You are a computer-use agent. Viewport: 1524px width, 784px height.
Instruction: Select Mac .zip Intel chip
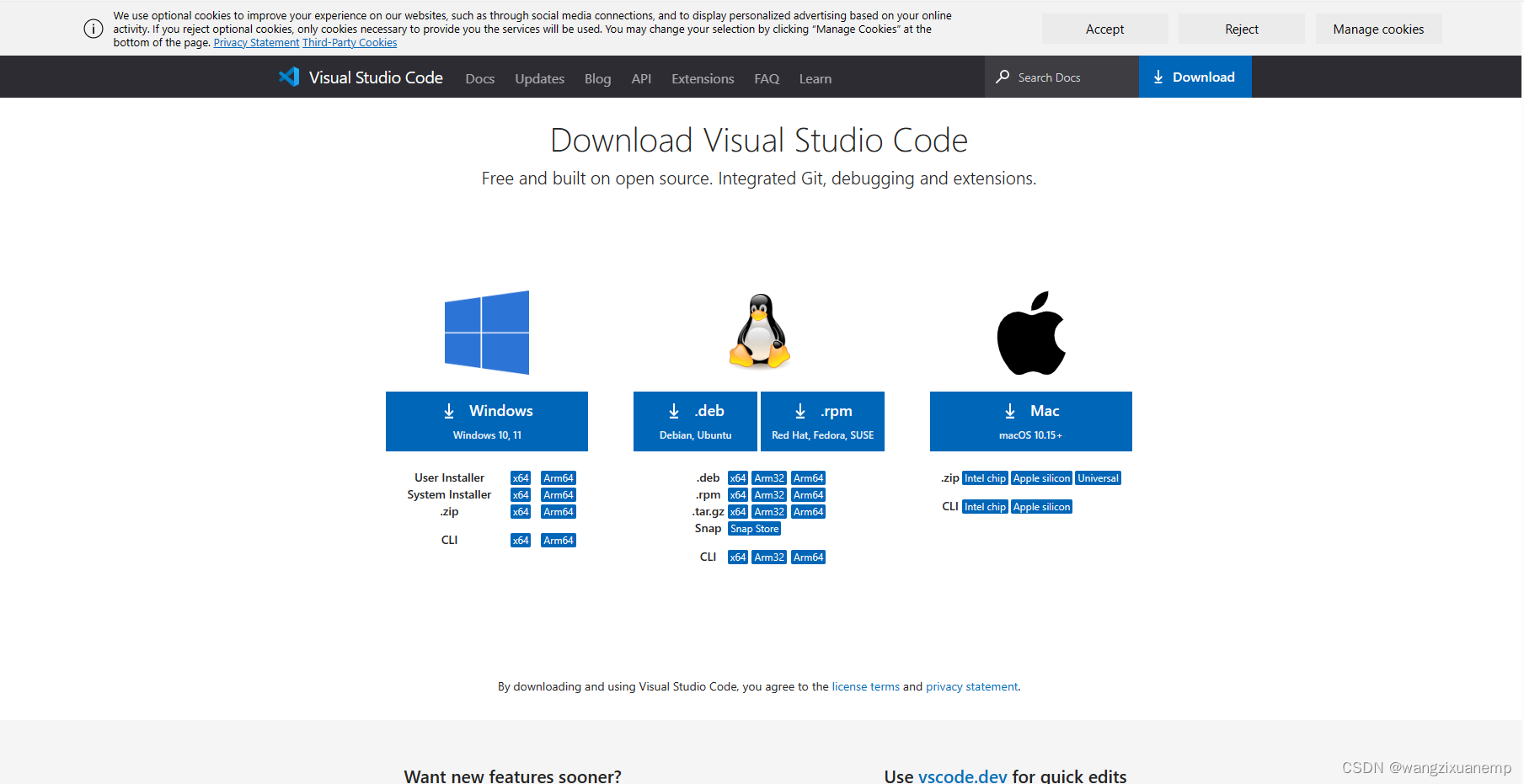click(985, 478)
